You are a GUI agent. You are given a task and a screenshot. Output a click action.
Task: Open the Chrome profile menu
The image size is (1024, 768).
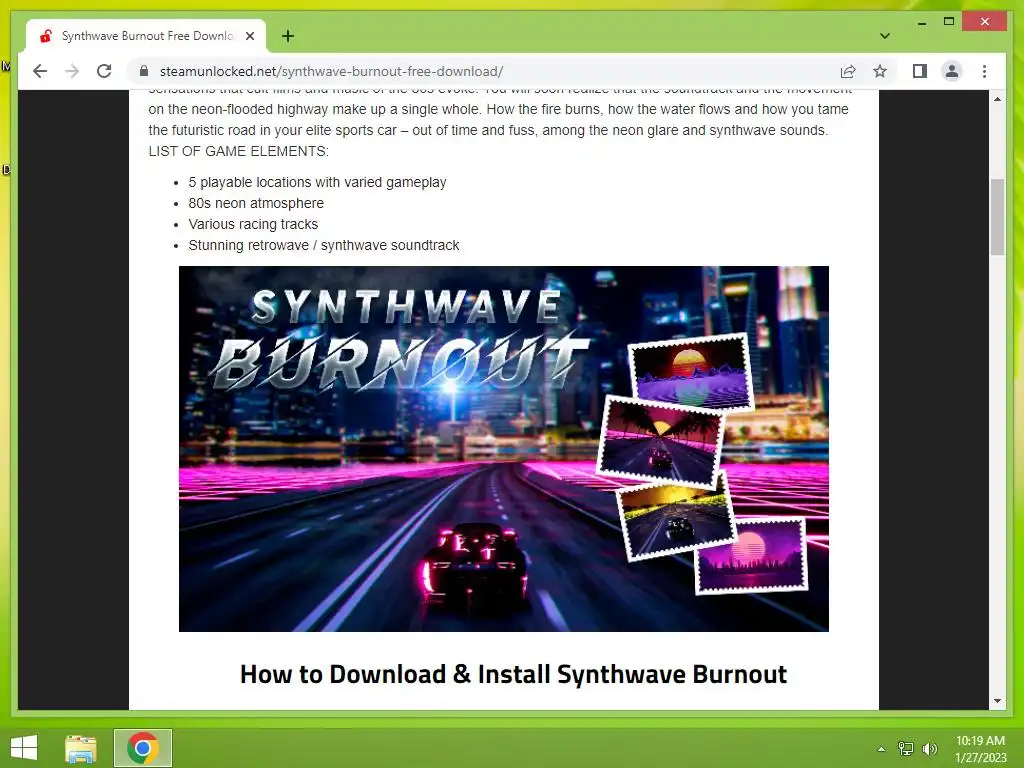coord(952,71)
